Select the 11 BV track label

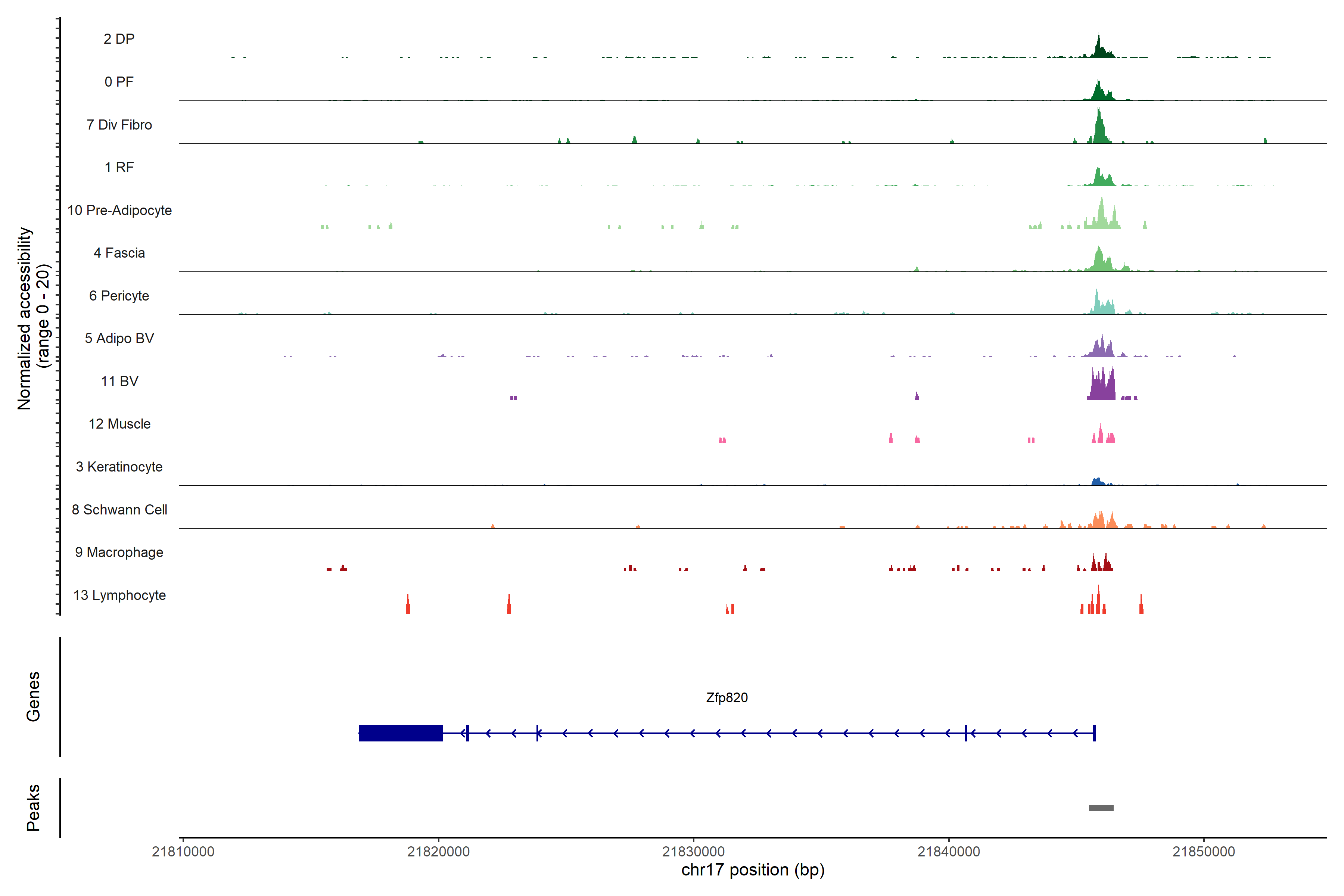point(119,381)
